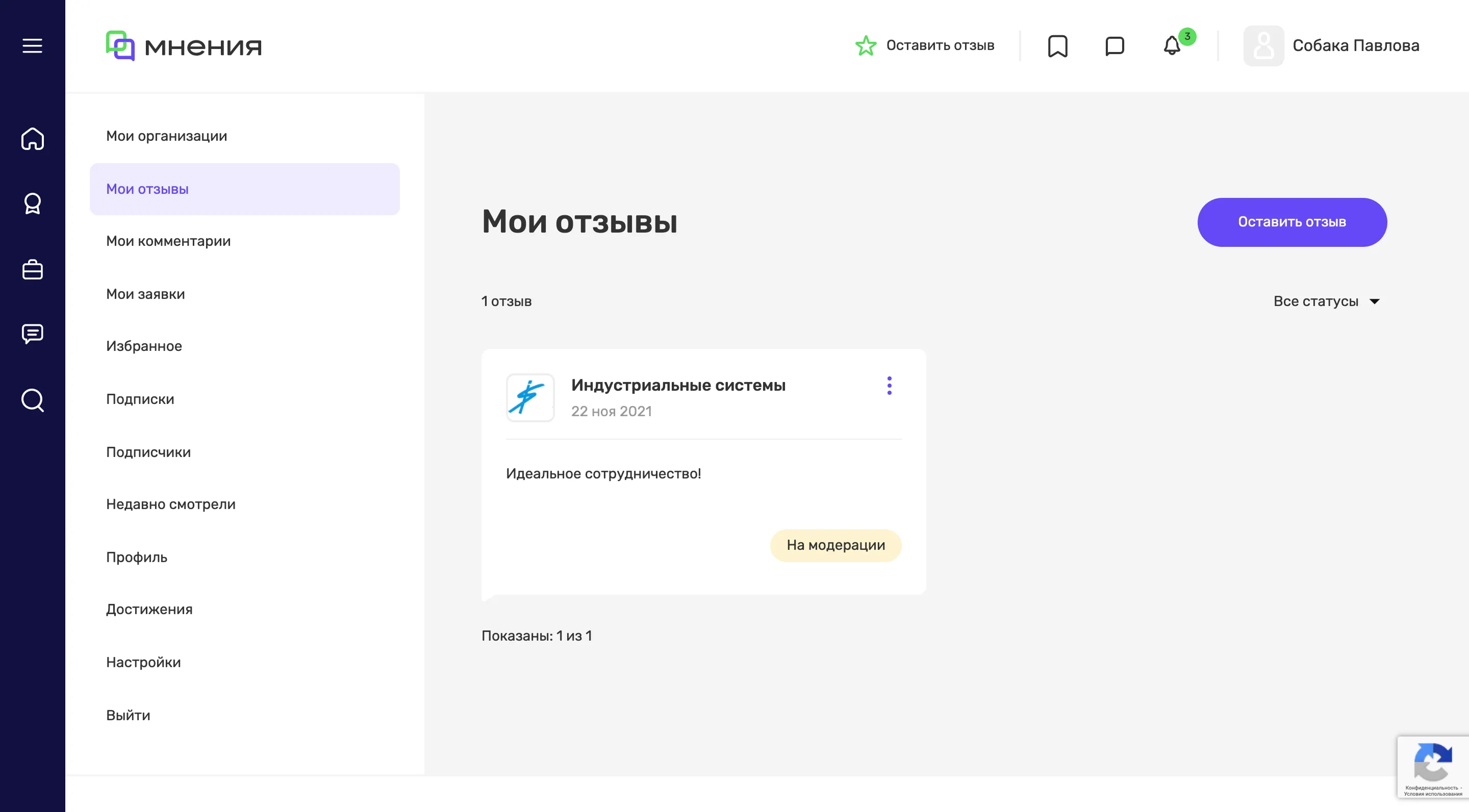Open the comments bubble icon in header
Image resolution: width=1469 pixels, height=812 pixels.
pyautogui.click(x=1115, y=45)
